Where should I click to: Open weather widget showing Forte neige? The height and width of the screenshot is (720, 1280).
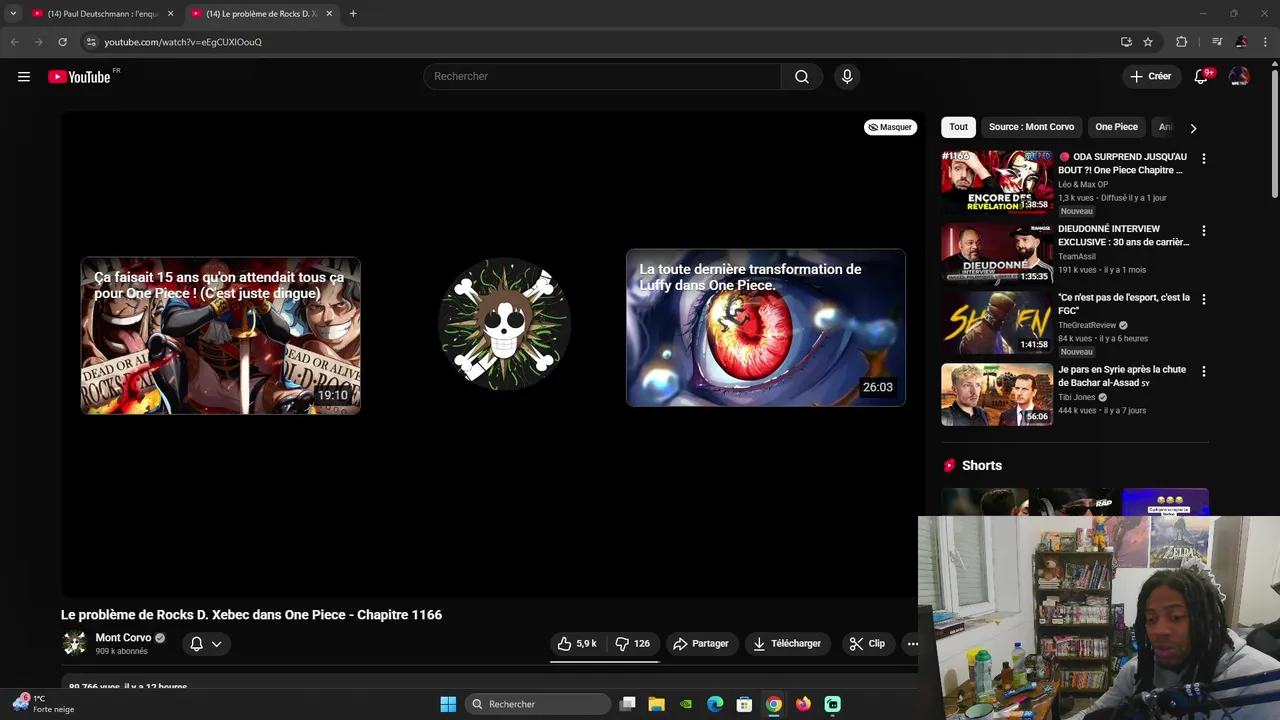point(44,704)
